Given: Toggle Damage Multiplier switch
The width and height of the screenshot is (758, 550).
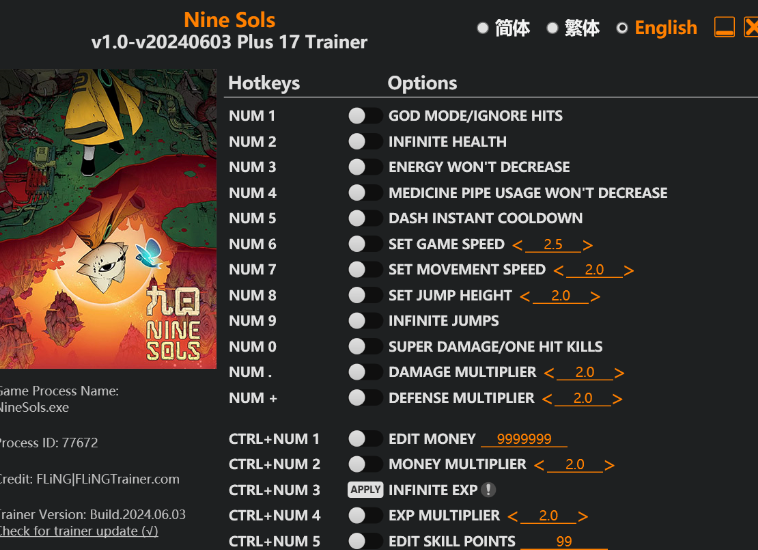Looking at the screenshot, I should click(365, 372).
